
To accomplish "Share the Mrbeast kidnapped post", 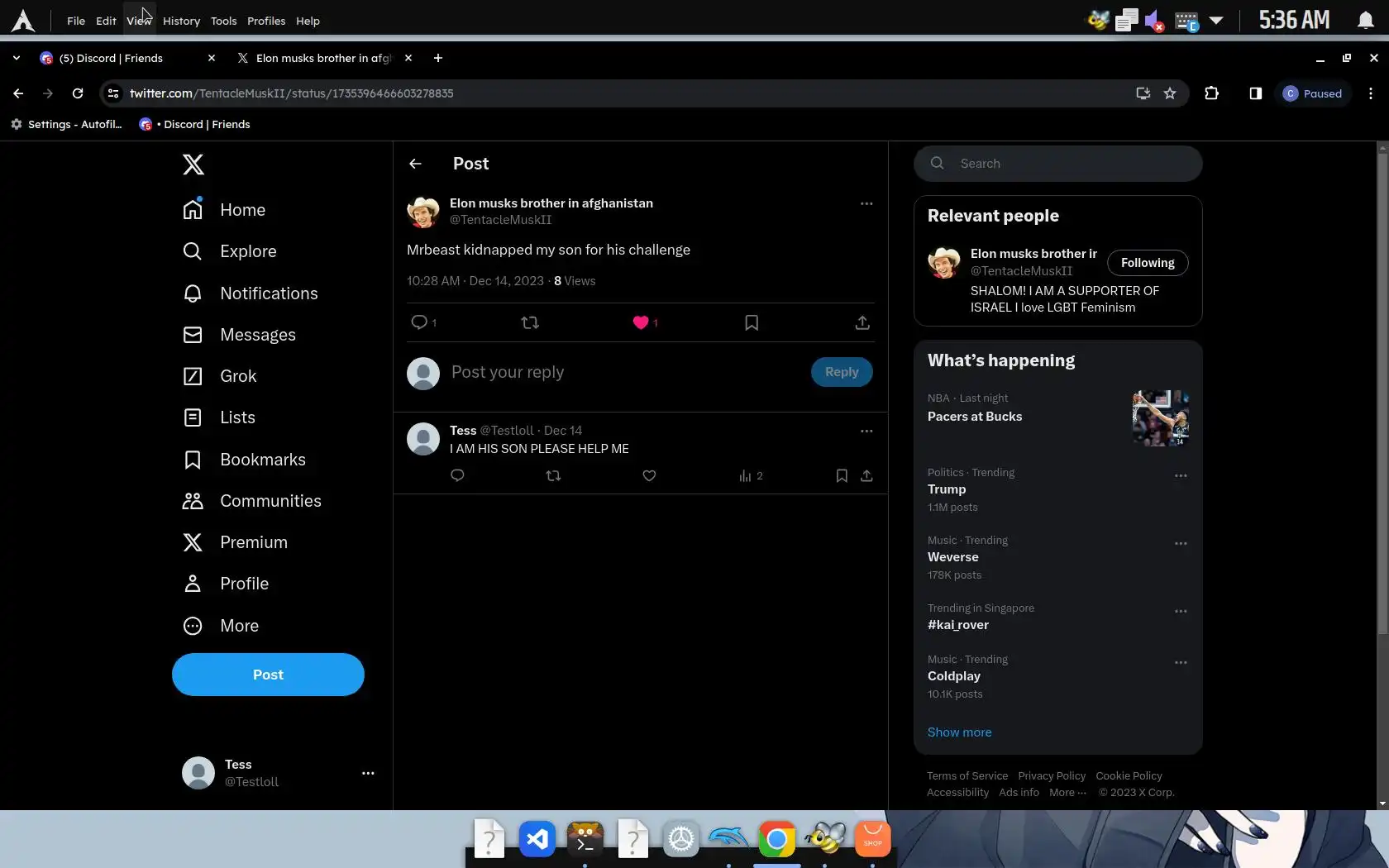I will pos(862,322).
